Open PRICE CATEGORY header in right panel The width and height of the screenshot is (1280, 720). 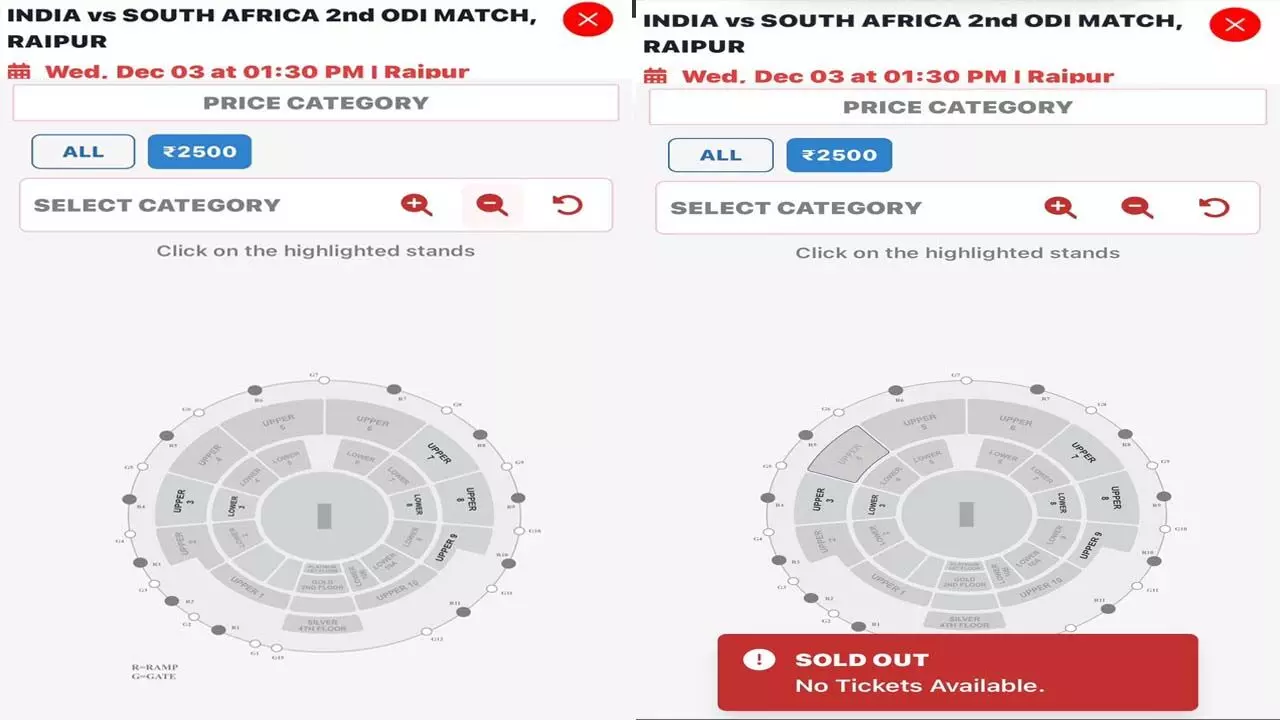point(958,107)
